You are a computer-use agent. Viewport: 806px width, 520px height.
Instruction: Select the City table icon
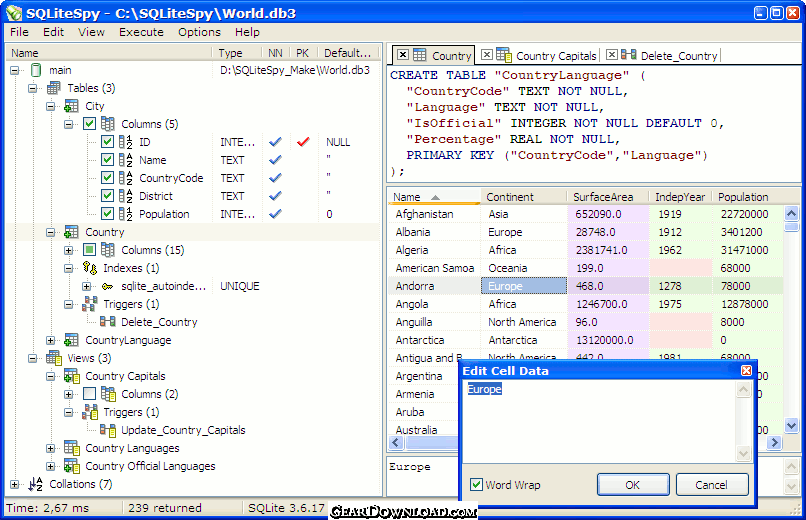point(71,106)
